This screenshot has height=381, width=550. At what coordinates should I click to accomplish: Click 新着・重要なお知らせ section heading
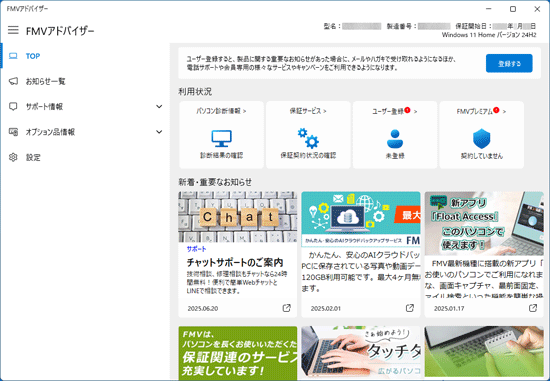click(x=215, y=182)
